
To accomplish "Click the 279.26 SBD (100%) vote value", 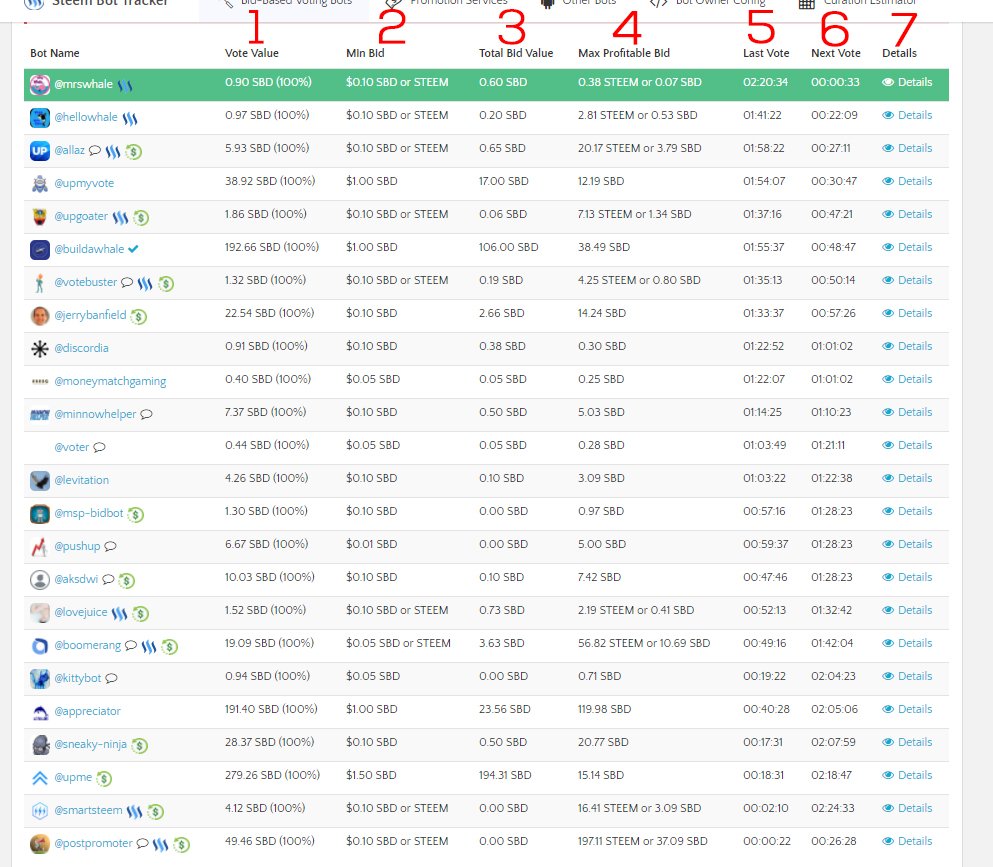I will point(272,775).
